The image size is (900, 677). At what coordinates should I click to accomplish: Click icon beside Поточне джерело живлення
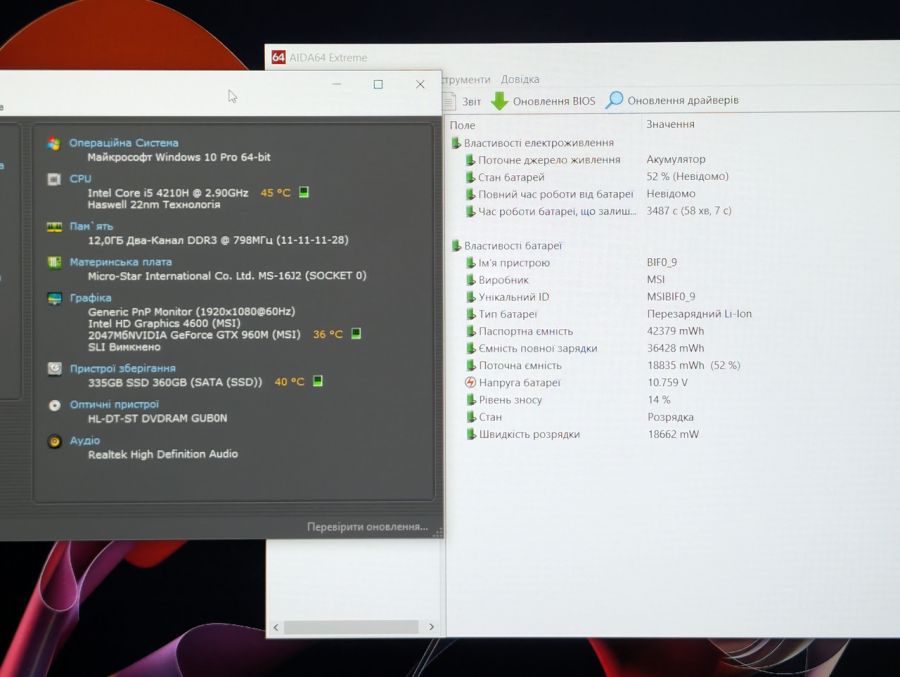[470, 160]
